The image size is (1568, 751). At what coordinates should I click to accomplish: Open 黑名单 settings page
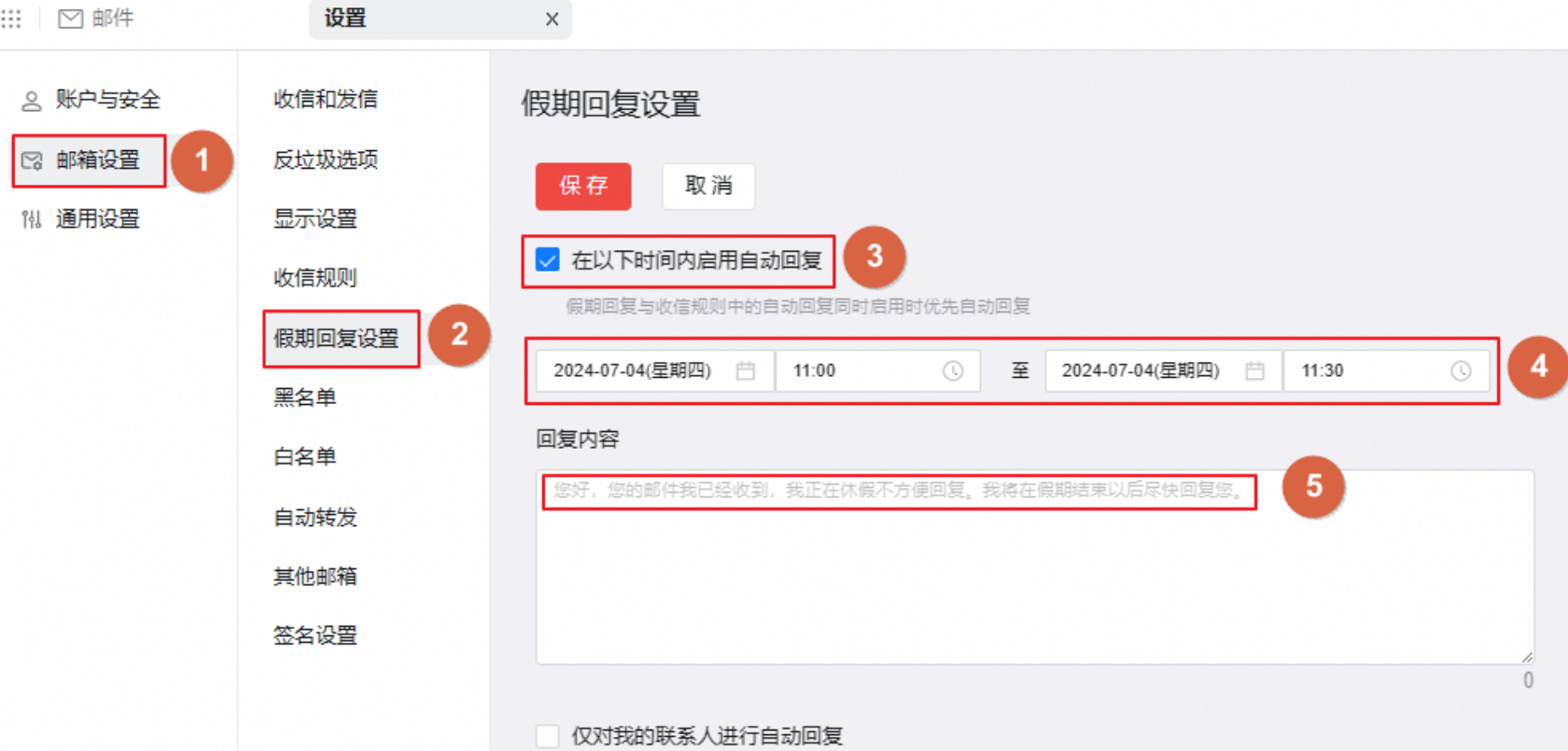pyautogui.click(x=304, y=398)
